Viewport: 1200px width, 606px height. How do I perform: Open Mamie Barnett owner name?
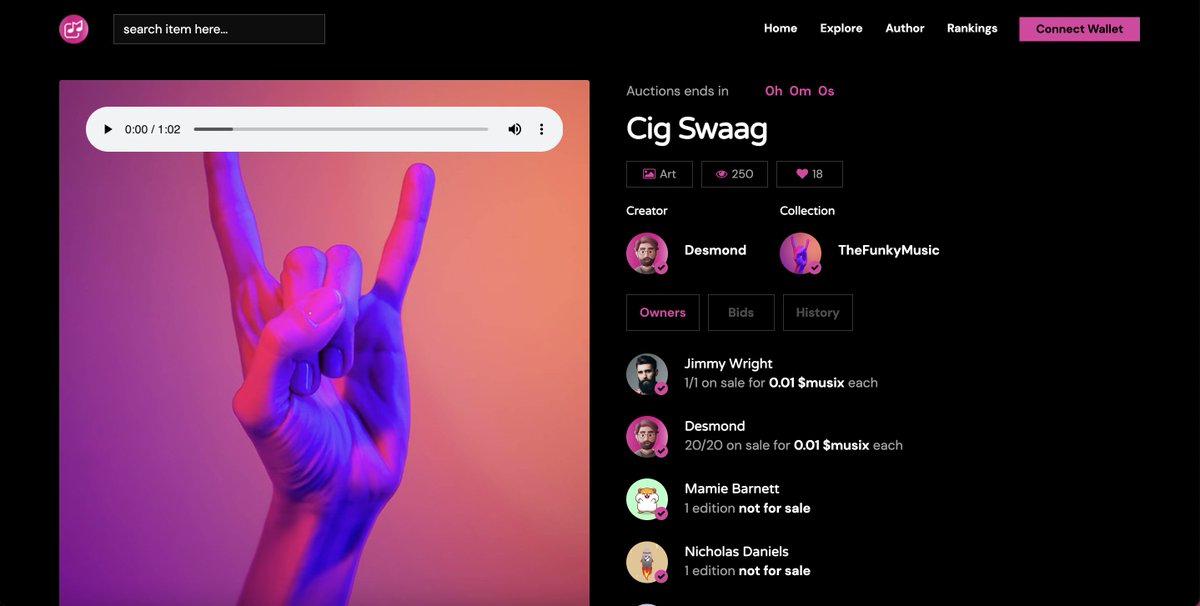732,489
